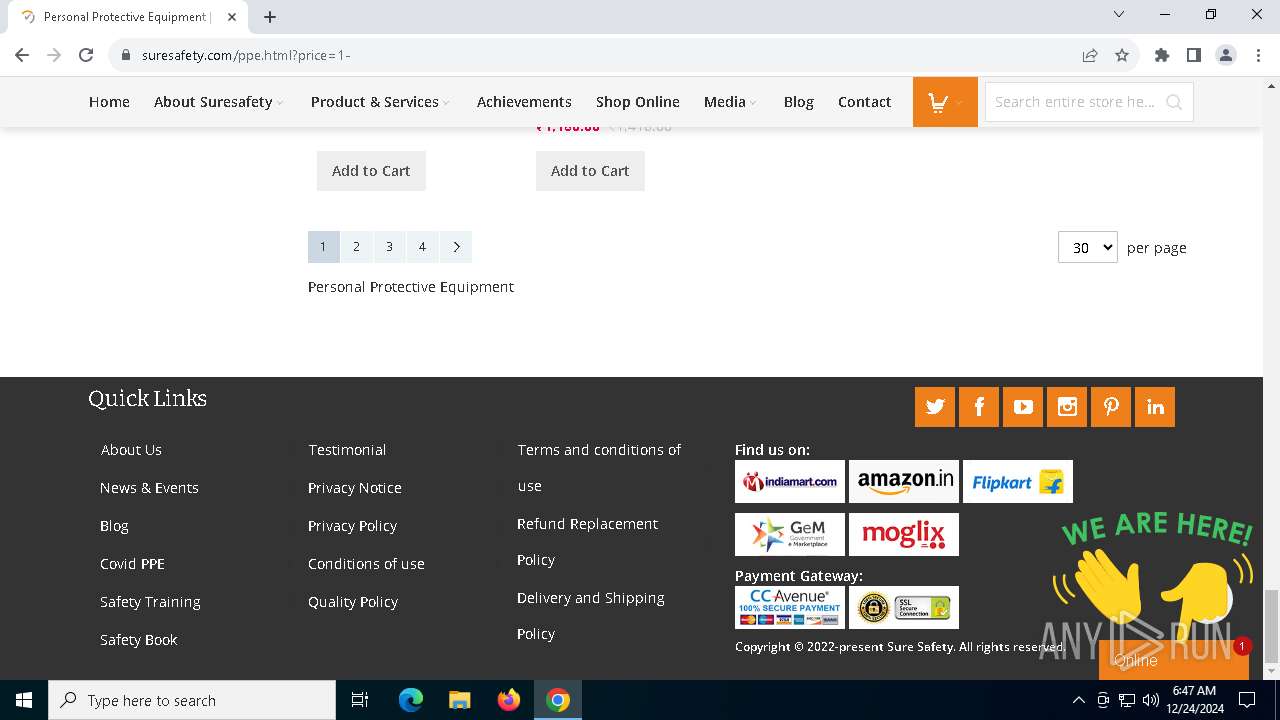Open Chrome three-dot menu

(1257, 55)
